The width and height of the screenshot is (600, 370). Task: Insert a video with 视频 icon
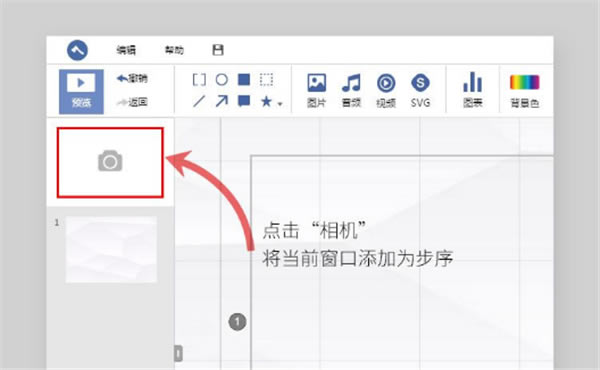coord(386,90)
